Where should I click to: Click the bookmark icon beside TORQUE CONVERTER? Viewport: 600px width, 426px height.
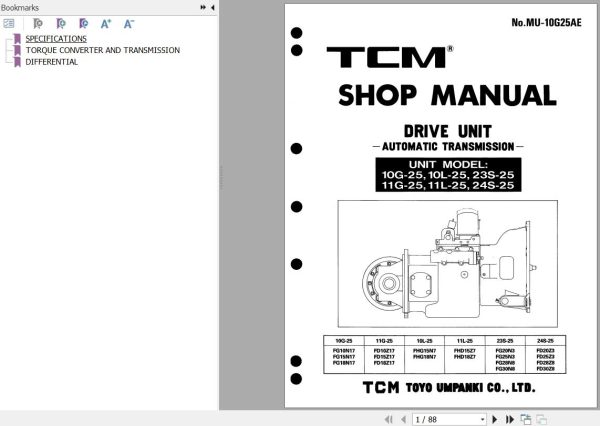coord(17,50)
